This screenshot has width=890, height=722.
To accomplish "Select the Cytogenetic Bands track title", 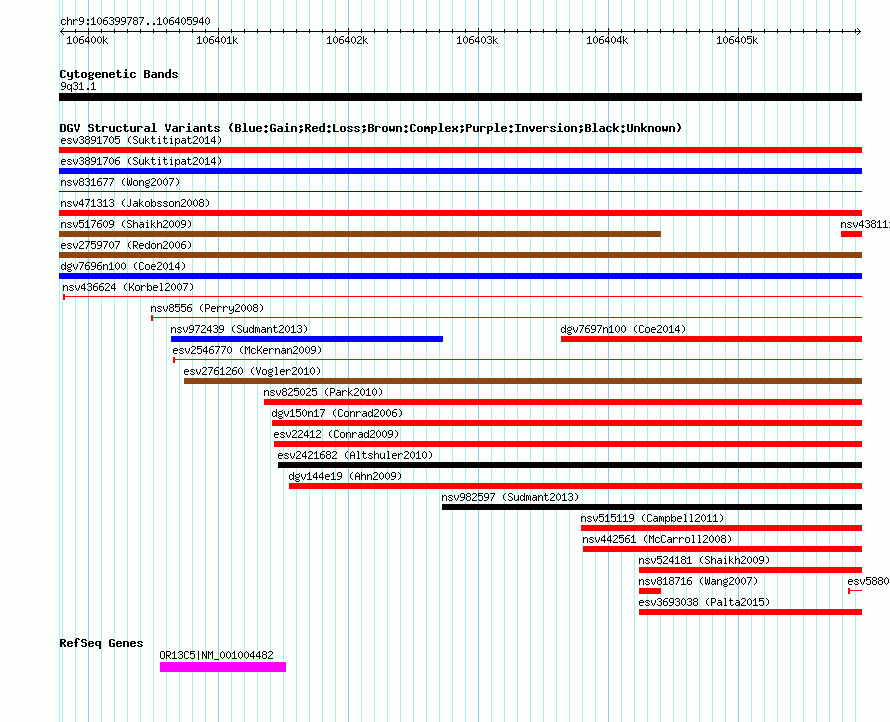I will click(119, 74).
